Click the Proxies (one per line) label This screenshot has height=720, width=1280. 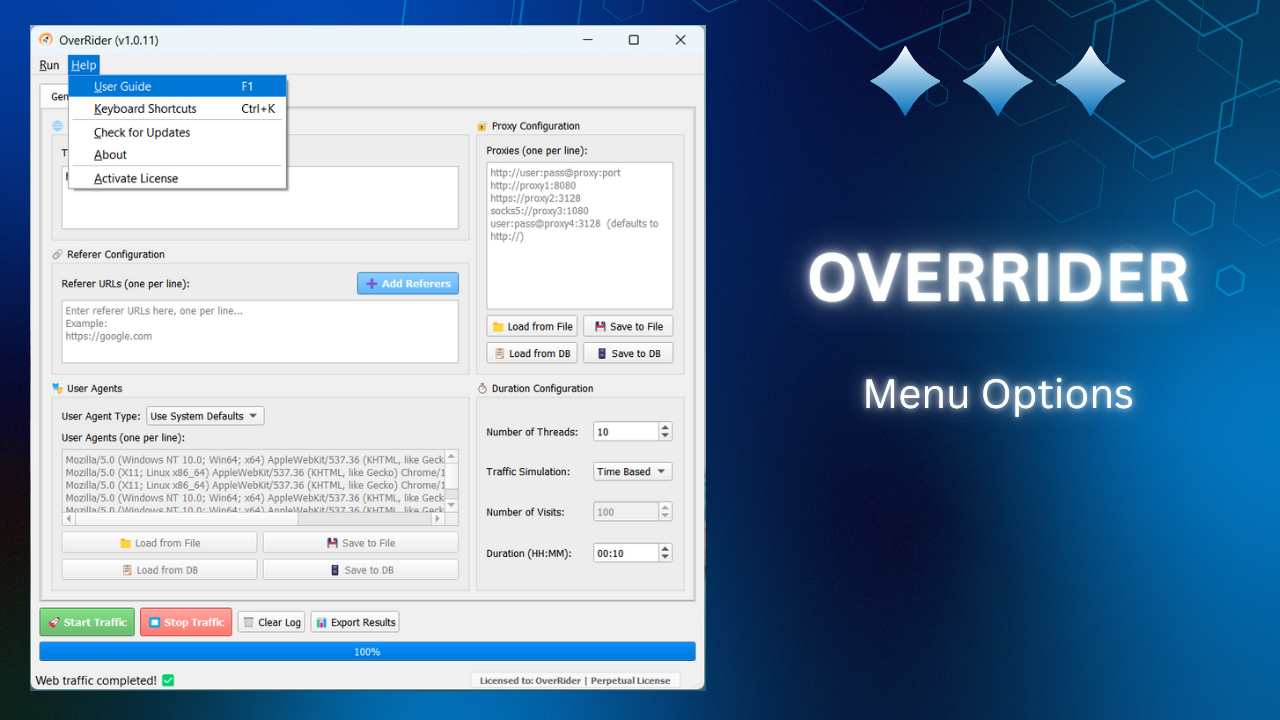point(537,151)
